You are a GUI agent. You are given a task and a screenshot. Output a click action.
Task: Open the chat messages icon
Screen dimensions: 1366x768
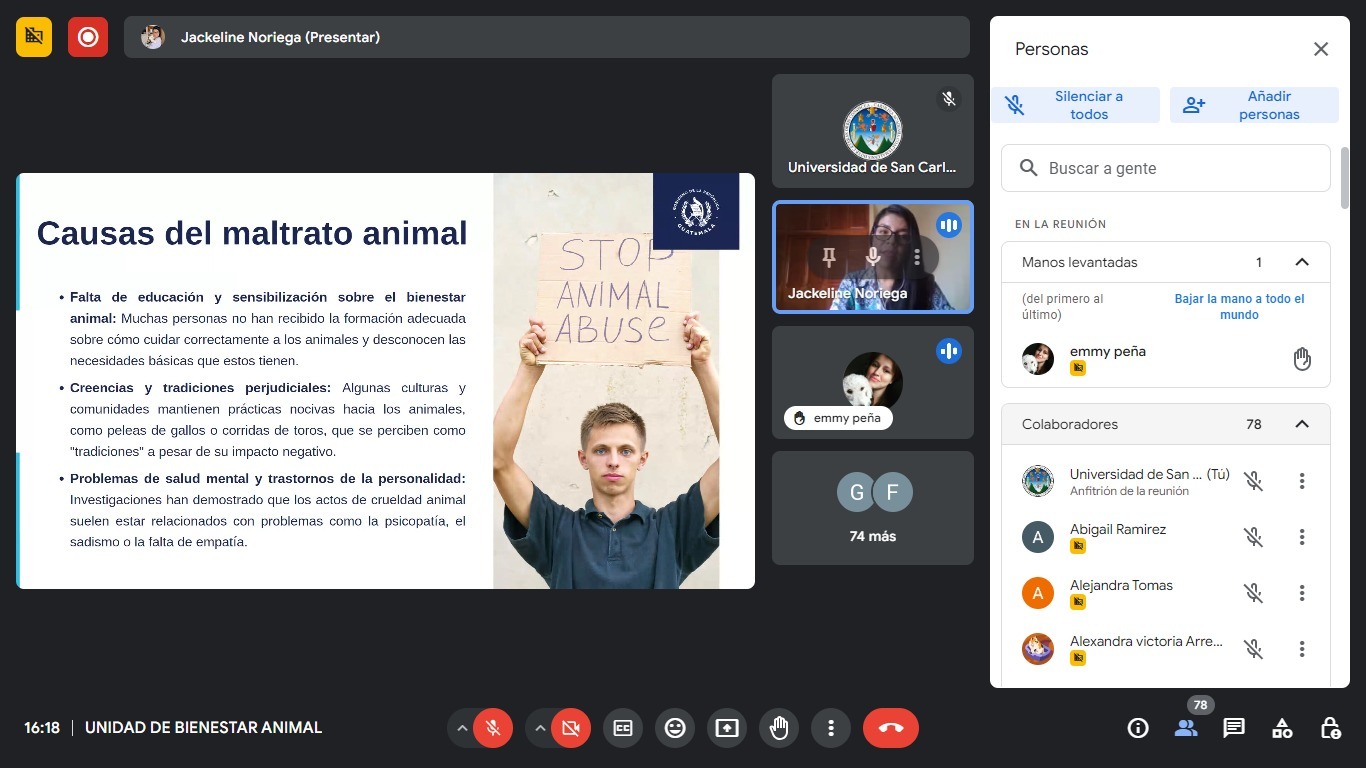tap(1234, 728)
